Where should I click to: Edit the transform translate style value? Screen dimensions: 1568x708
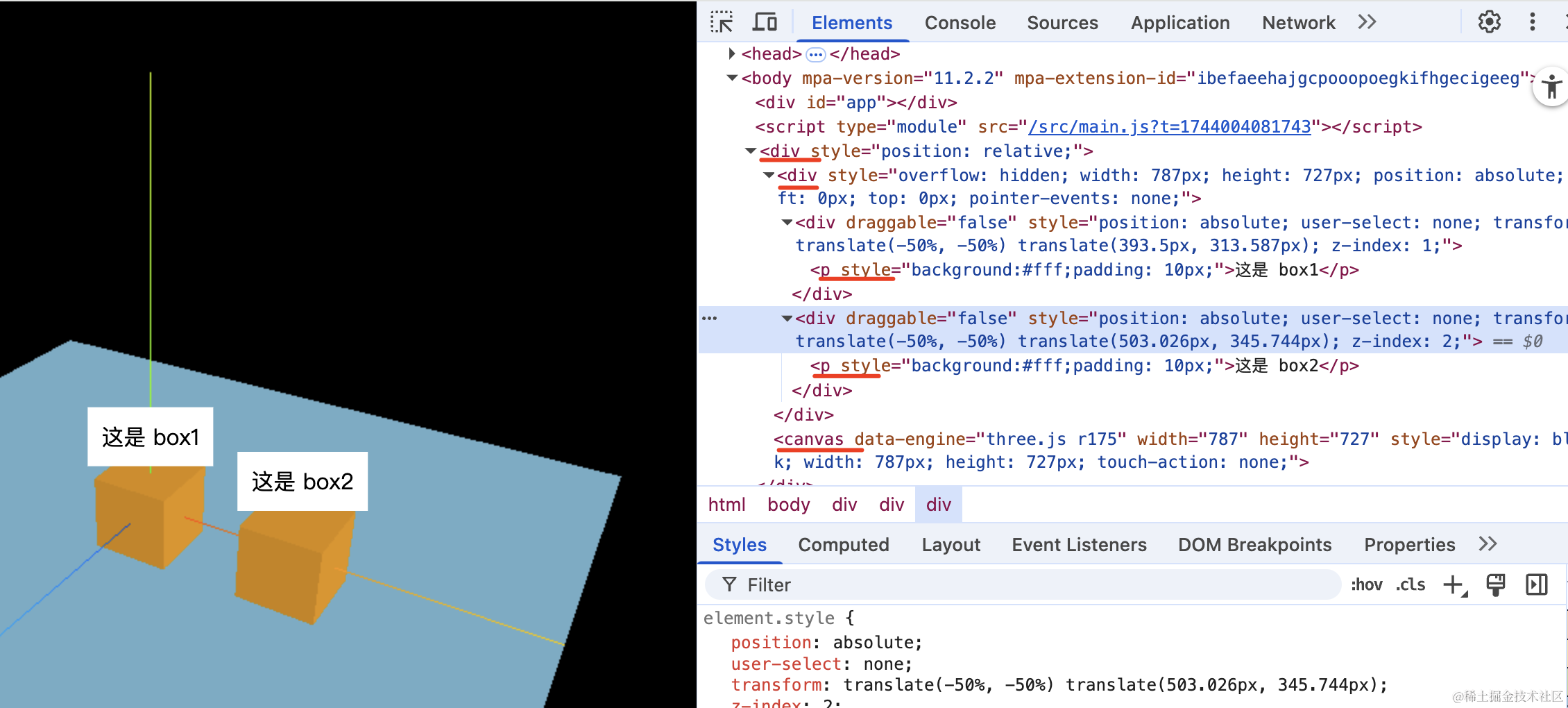[1115, 685]
